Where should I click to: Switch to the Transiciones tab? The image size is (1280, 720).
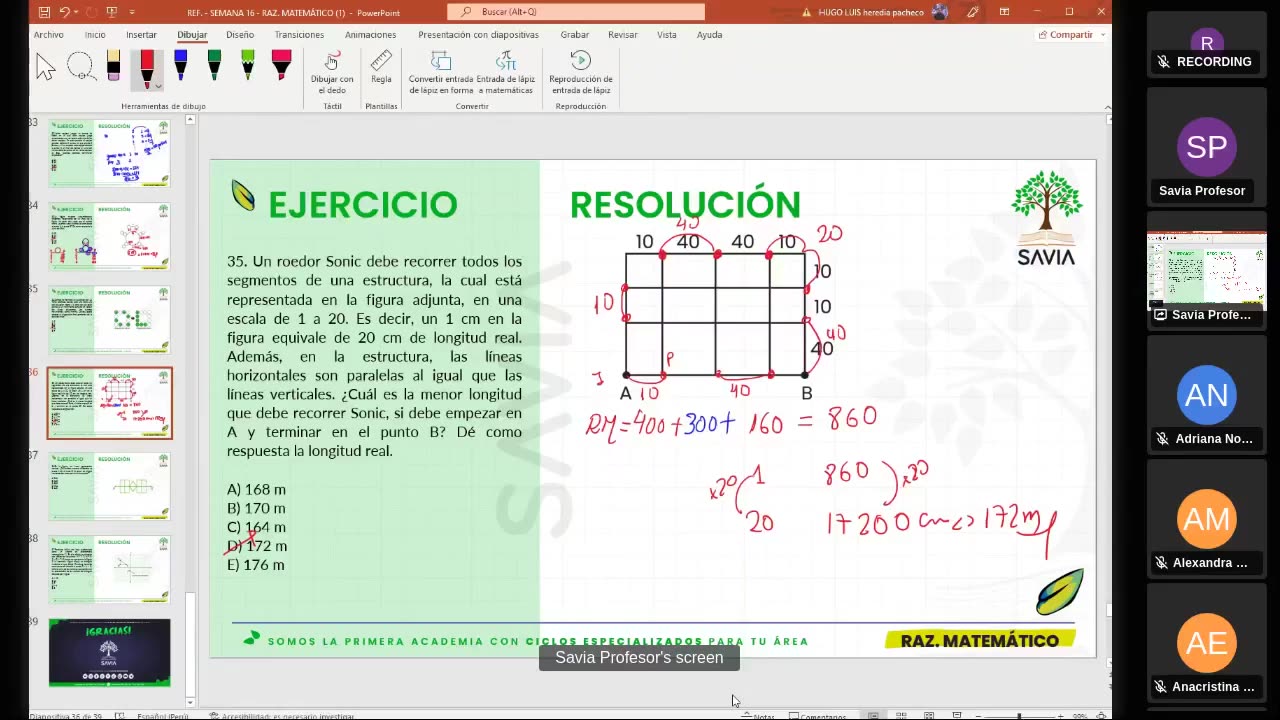(x=299, y=35)
